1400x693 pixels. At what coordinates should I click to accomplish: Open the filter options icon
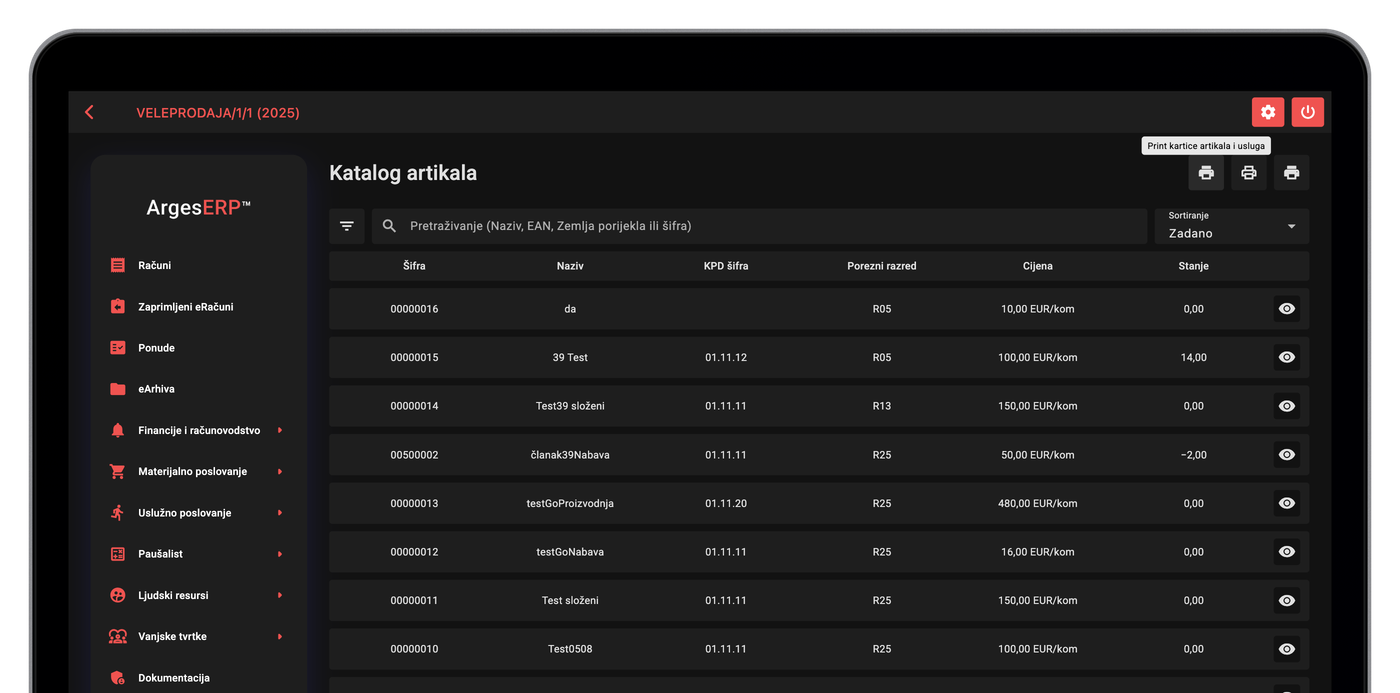347,226
